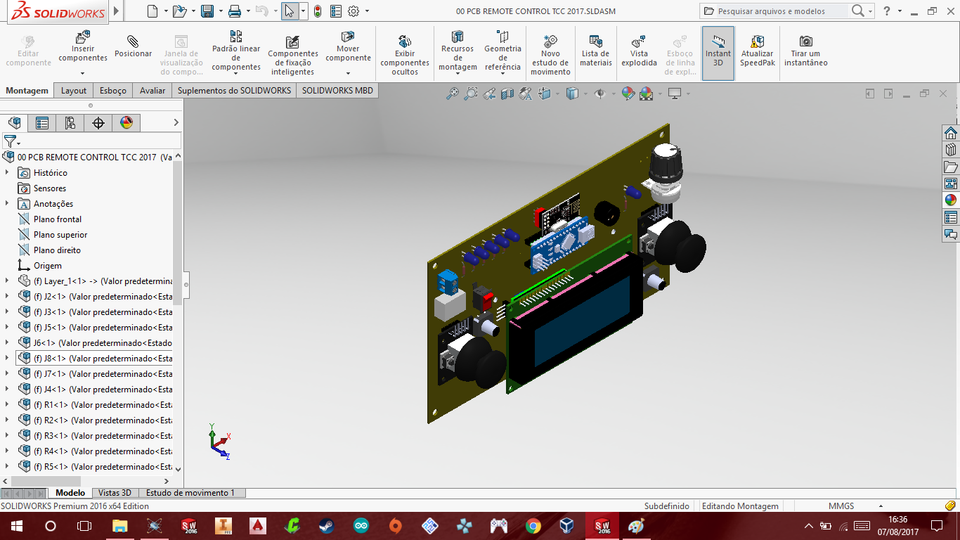
Task: Switch to Vistas 3D bottom tab
Action: (114, 493)
